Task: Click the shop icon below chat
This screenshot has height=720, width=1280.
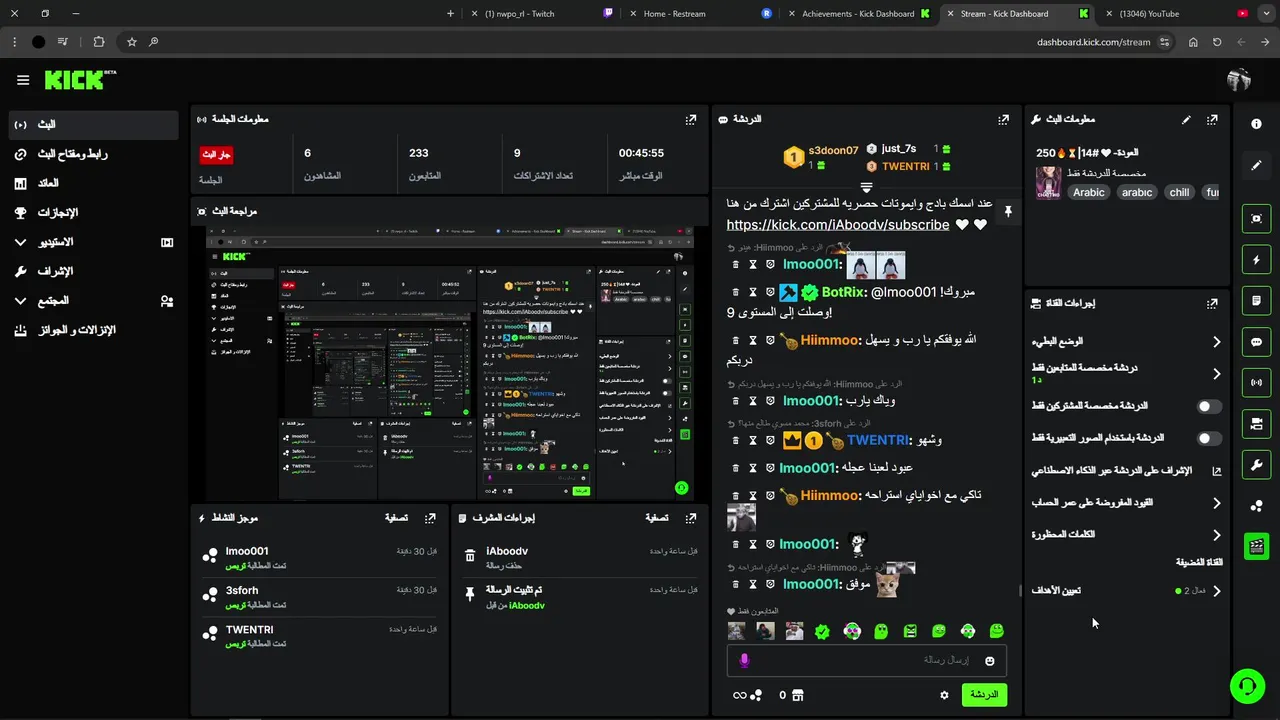Action: pos(797,695)
